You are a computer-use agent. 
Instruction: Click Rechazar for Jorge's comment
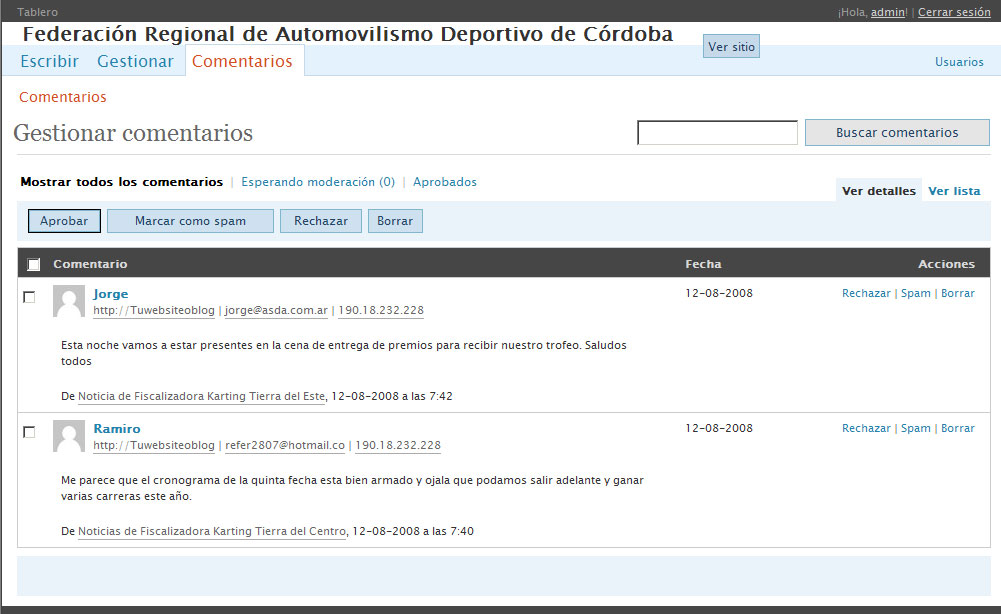866,294
